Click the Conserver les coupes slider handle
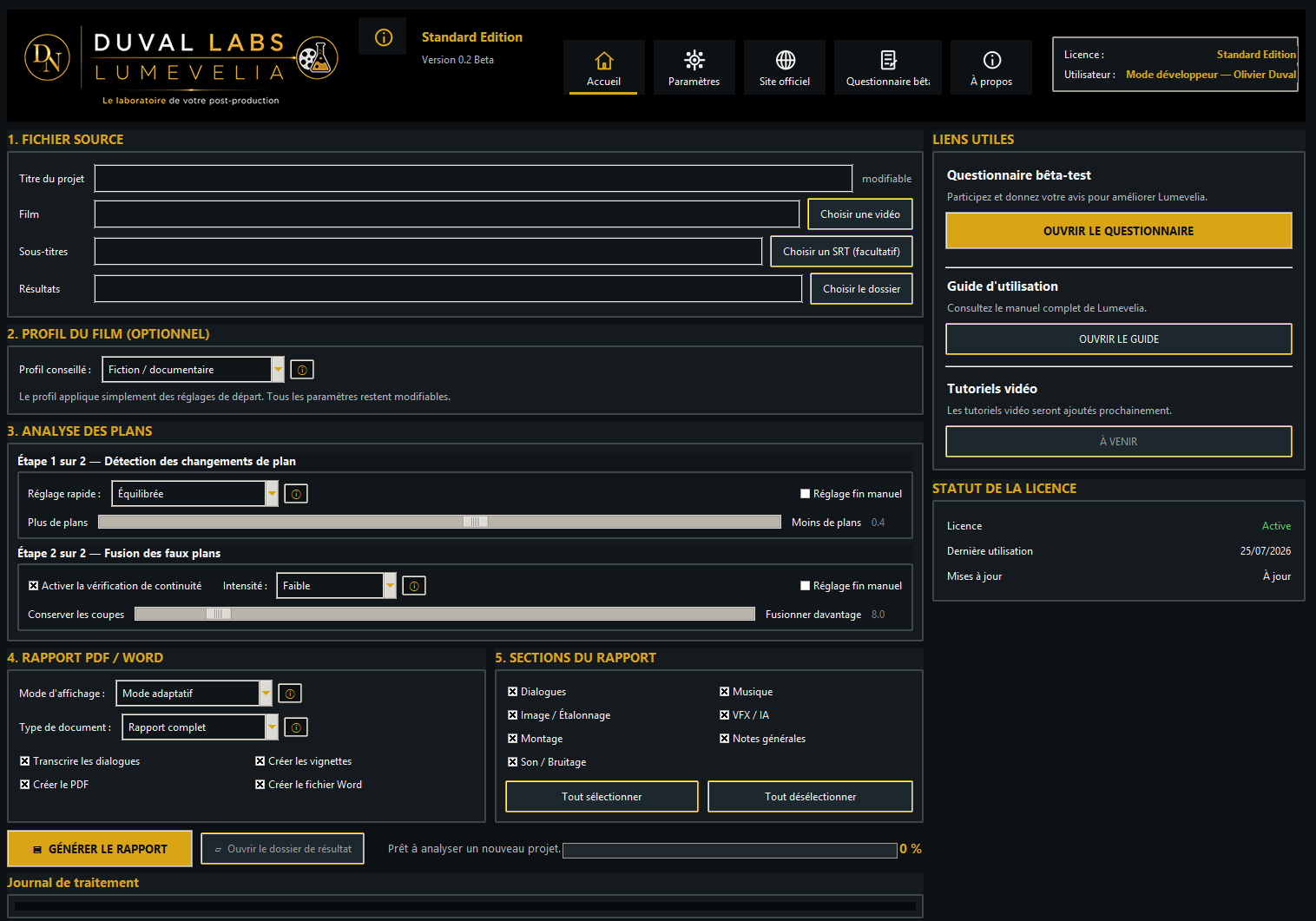This screenshot has width=1316, height=921. click(x=219, y=614)
